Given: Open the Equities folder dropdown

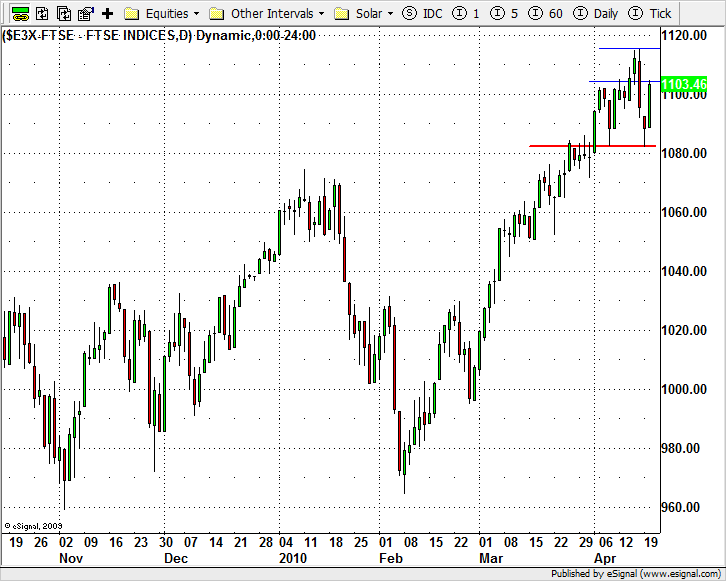Looking at the screenshot, I should pos(162,13).
